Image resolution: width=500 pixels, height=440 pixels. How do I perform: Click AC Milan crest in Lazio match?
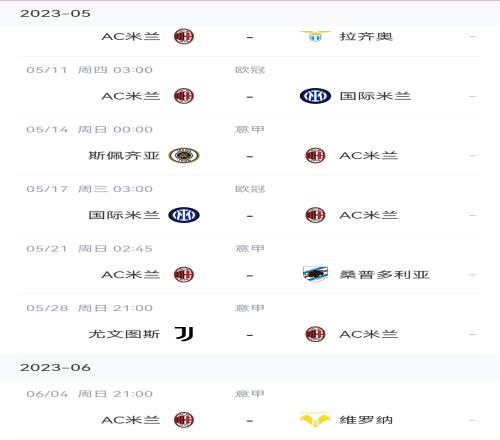click(184, 36)
